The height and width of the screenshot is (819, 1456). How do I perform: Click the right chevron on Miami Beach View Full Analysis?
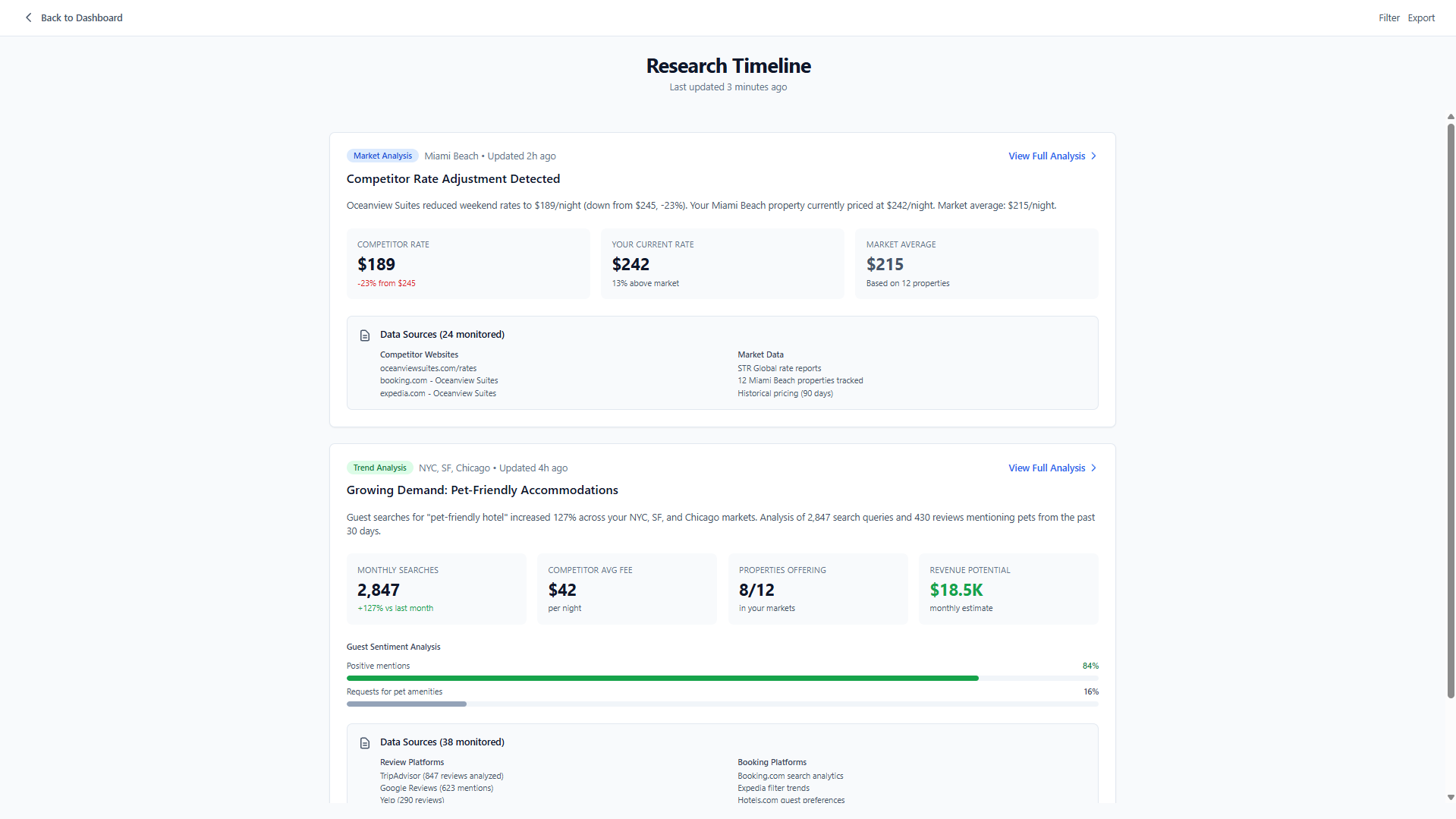click(x=1093, y=156)
